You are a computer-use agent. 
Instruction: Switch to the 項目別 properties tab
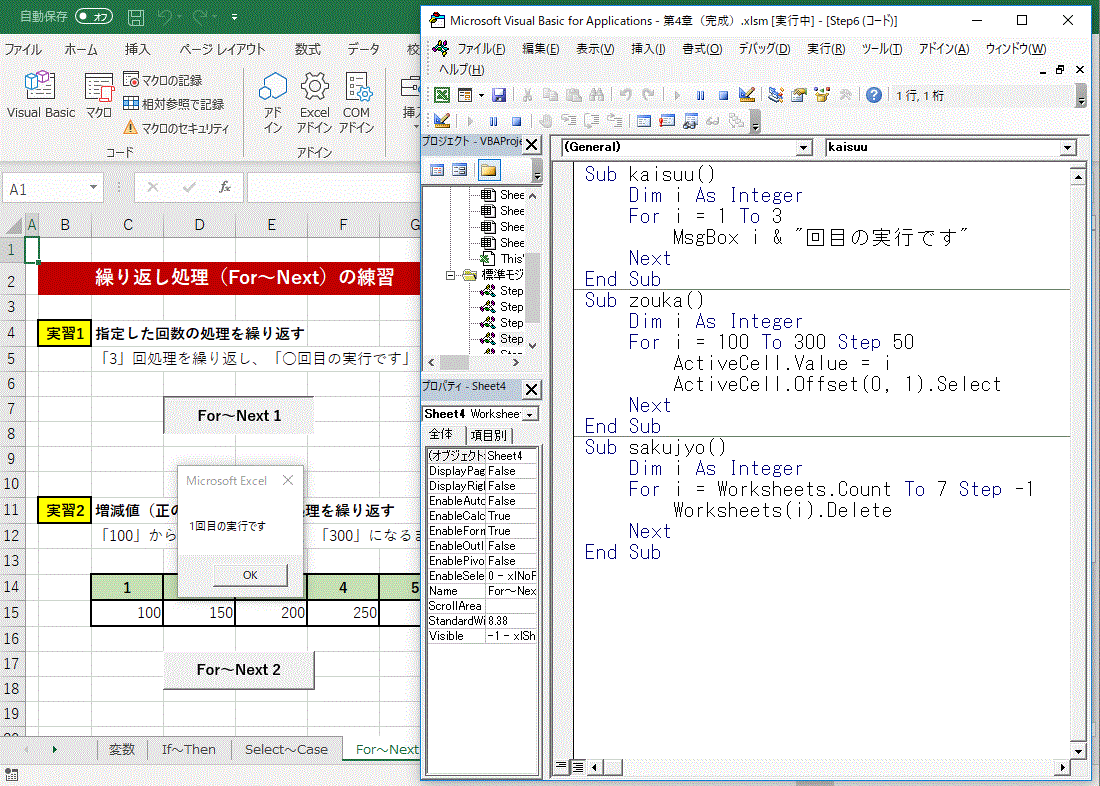point(489,435)
